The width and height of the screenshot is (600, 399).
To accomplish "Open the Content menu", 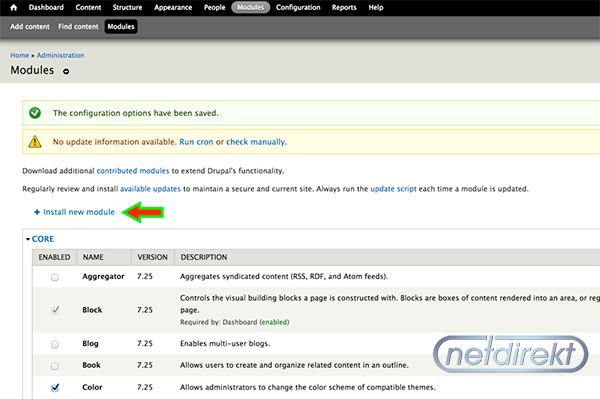I will tap(88, 7).
